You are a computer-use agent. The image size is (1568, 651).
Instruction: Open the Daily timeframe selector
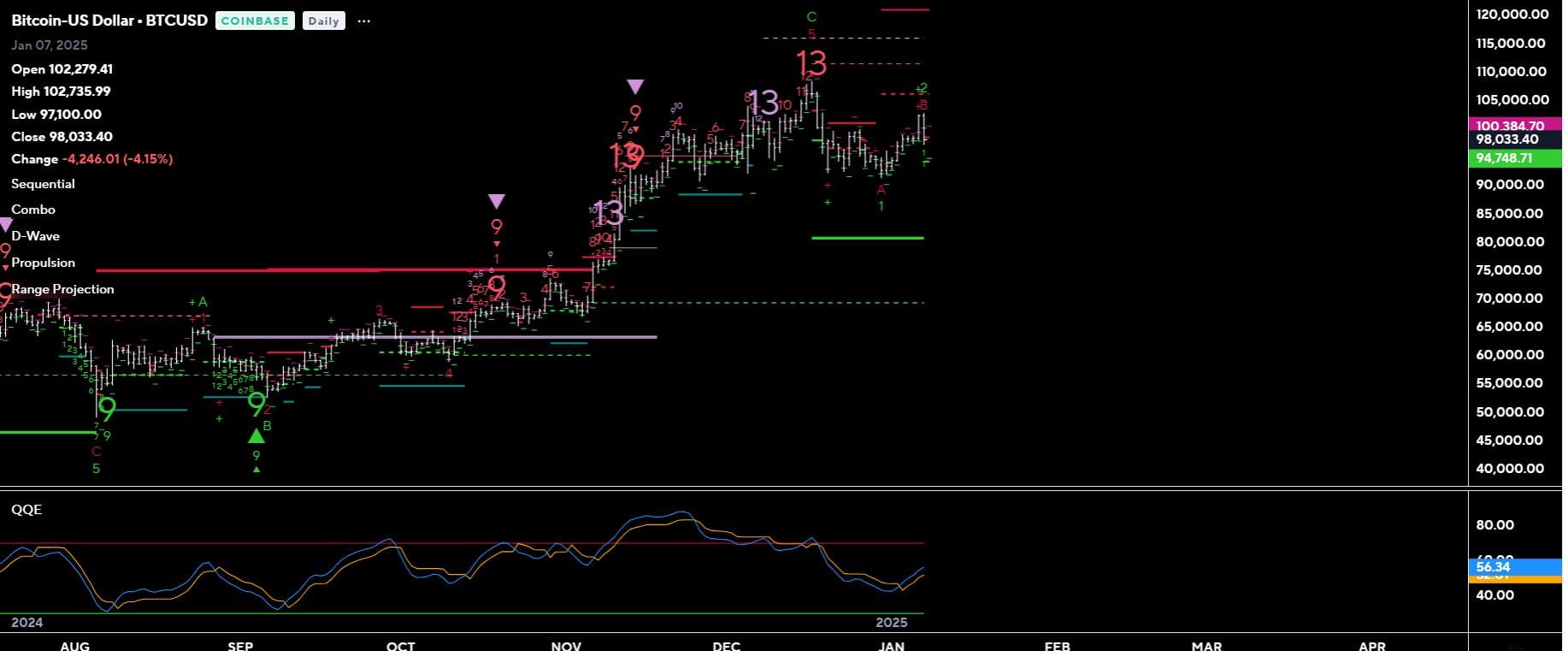(x=323, y=21)
